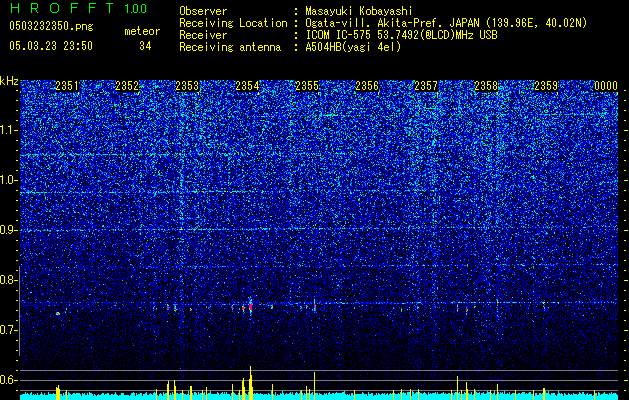Screen dimensions: 629x400
Task: Click the 2357 time marker
Action: tap(426, 86)
